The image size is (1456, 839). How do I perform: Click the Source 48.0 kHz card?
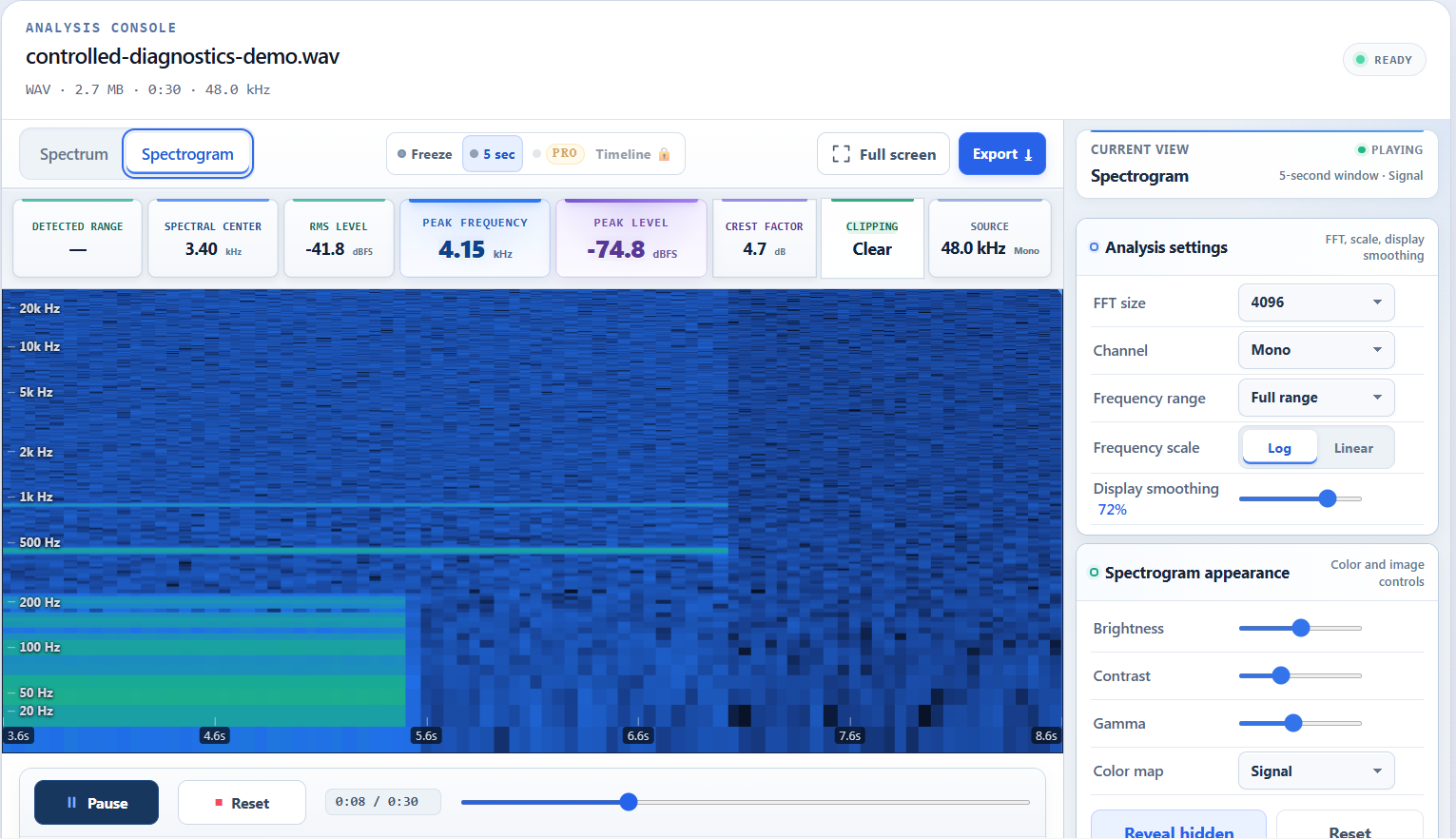(990, 239)
